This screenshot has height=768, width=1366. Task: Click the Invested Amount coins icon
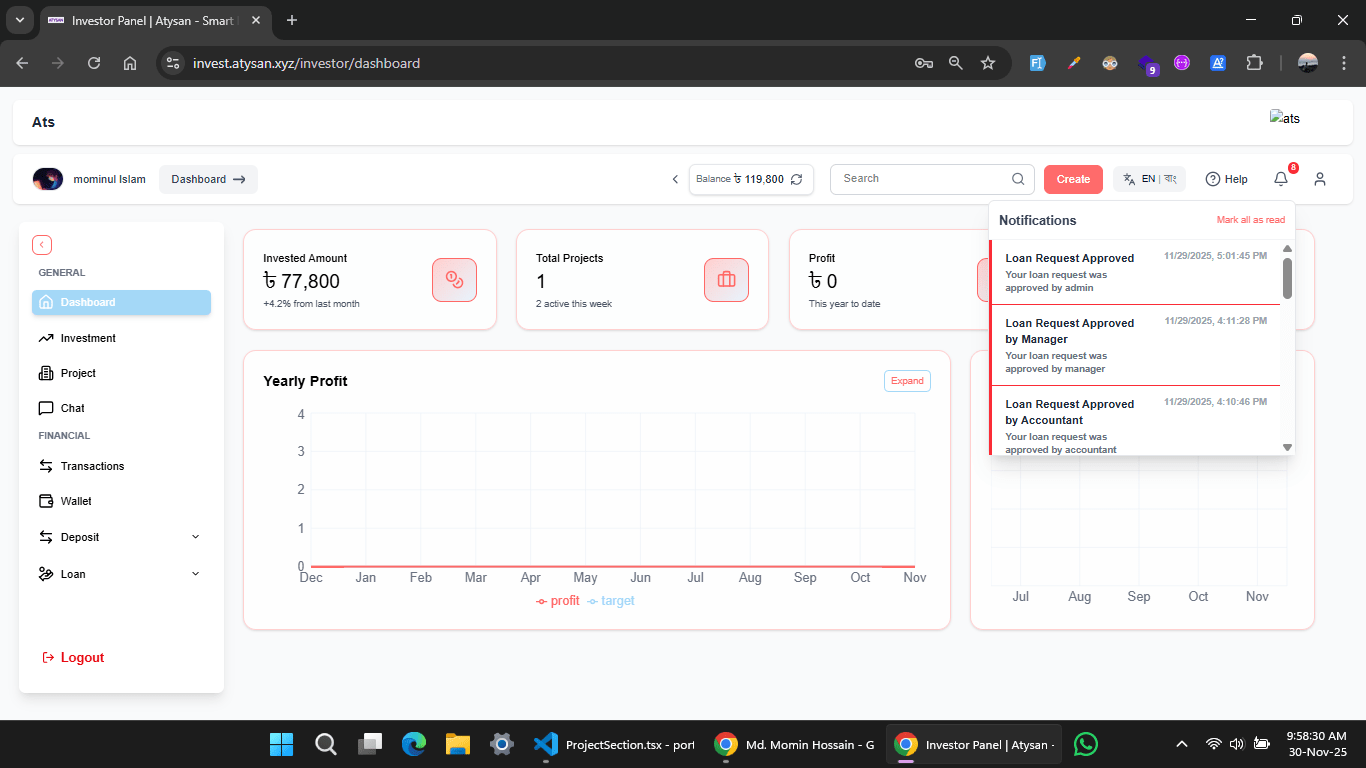[x=454, y=279]
